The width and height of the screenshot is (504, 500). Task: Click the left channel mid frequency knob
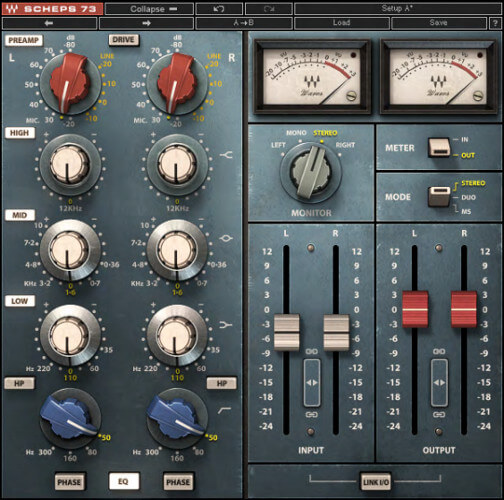(x=70, y=250)
